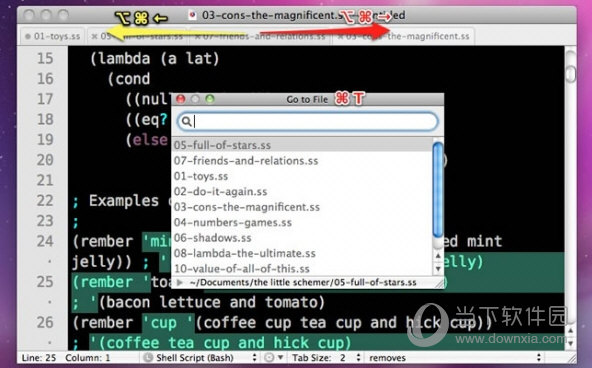Open the macro dropdown arrow in the status bar
592x368 pixels.
pos(280,357)
